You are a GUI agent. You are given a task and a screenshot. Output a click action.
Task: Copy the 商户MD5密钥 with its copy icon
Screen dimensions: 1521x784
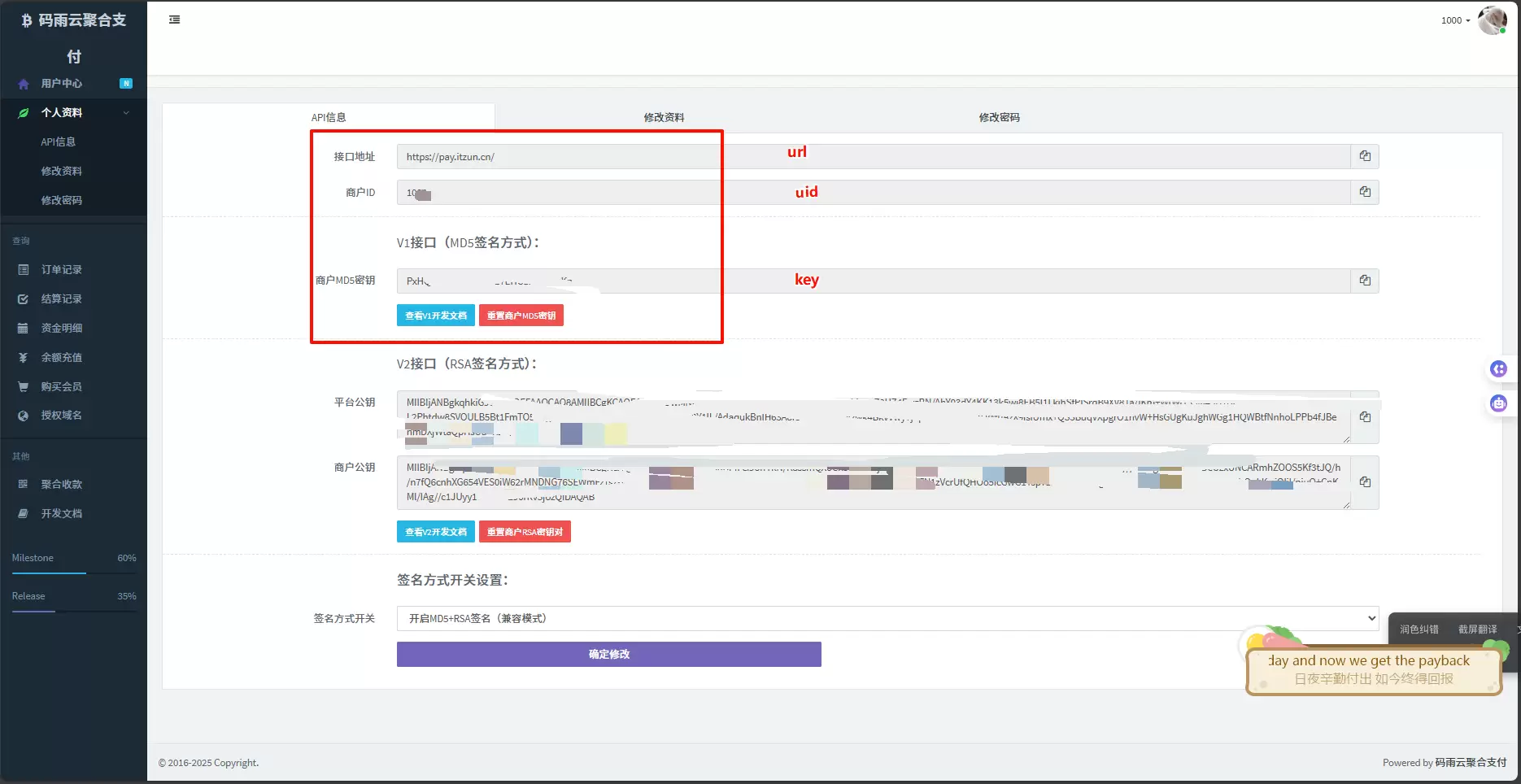[x=1365, y=281]
